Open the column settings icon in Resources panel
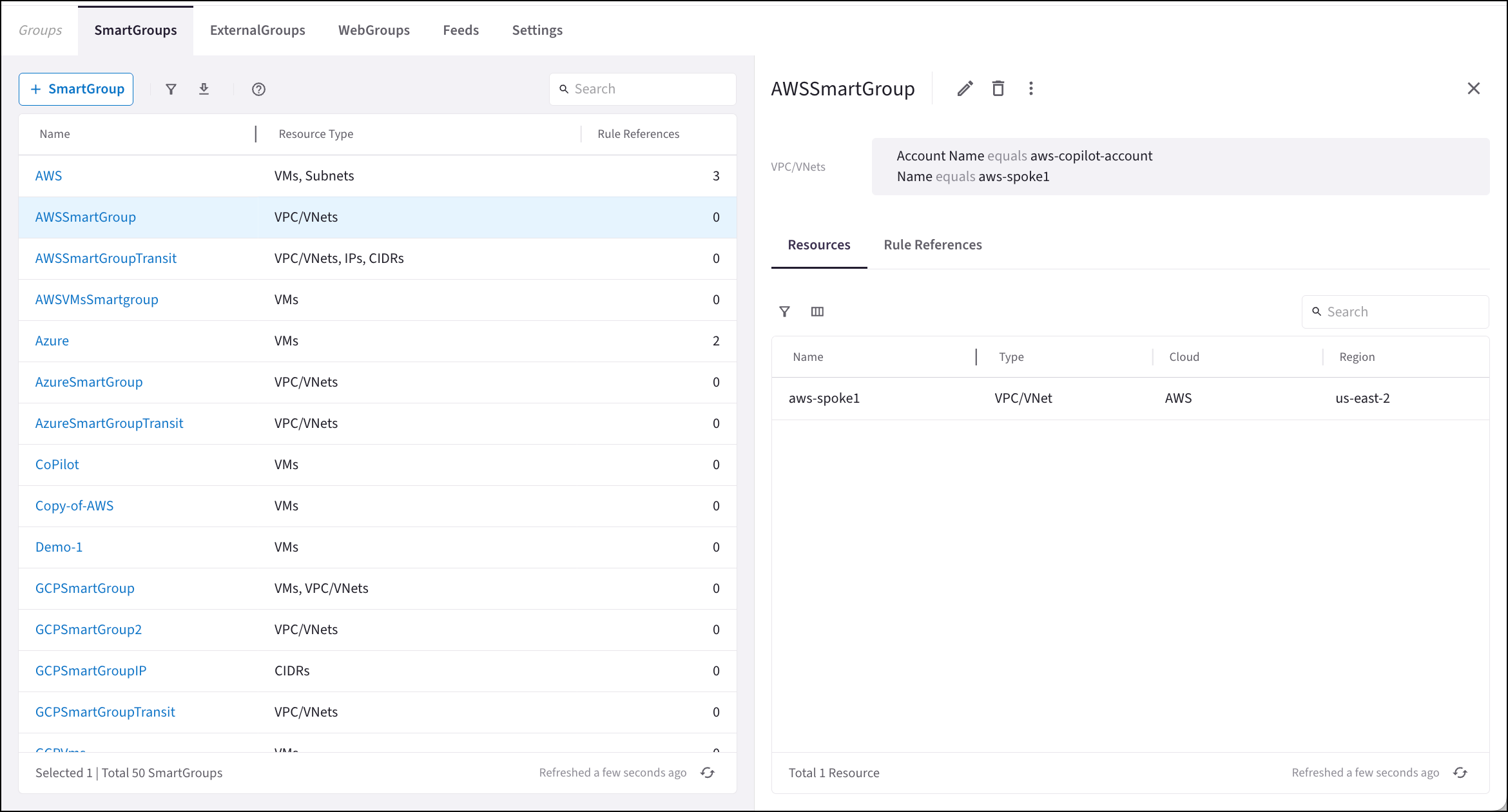This screenshot has width=1508, height=812. (x=817, y=311)
